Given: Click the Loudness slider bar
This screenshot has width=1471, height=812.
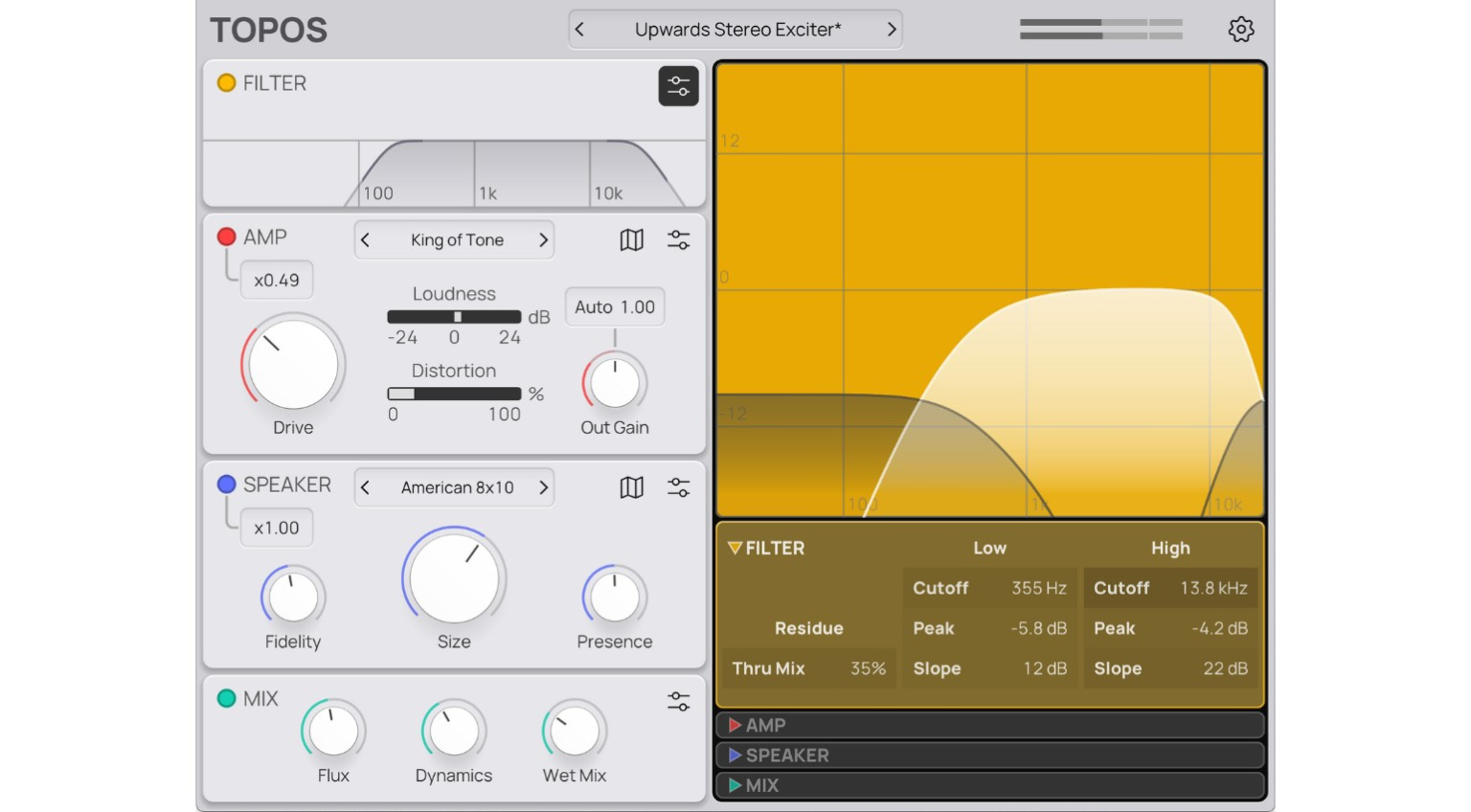Looking at the screenshot, I should [454, 317].
